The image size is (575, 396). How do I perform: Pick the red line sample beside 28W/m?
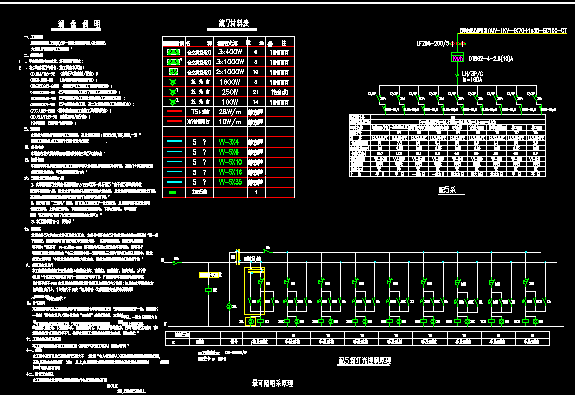(174, 111)
